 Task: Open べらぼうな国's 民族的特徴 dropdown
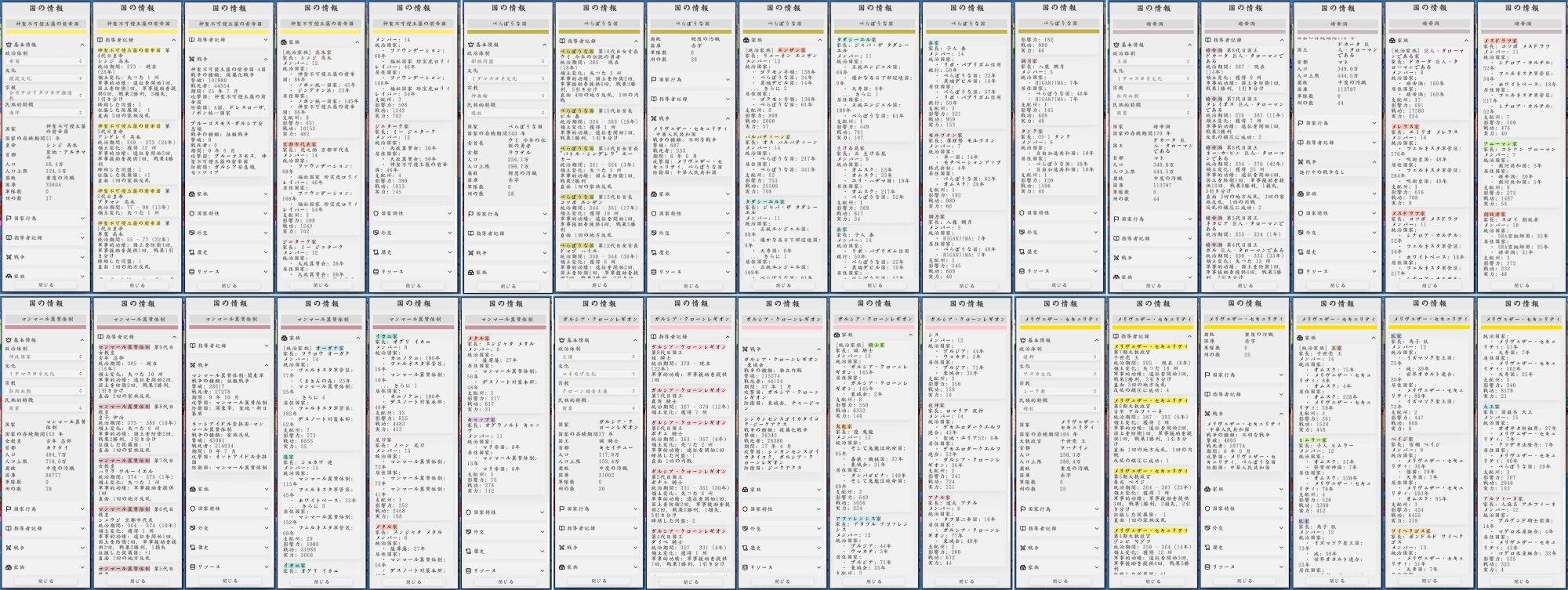[507, 113]
